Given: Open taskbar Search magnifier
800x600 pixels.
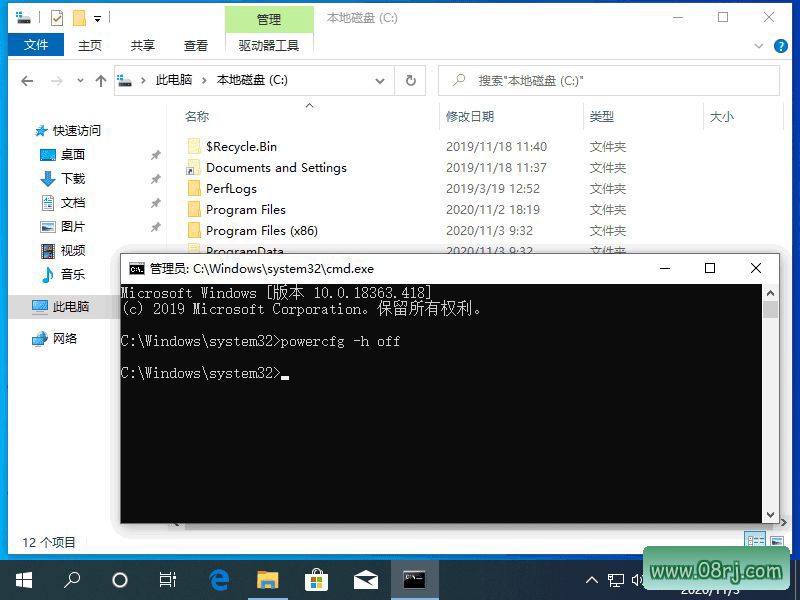Looking at the screenshot, I should (x=71, y=580).
